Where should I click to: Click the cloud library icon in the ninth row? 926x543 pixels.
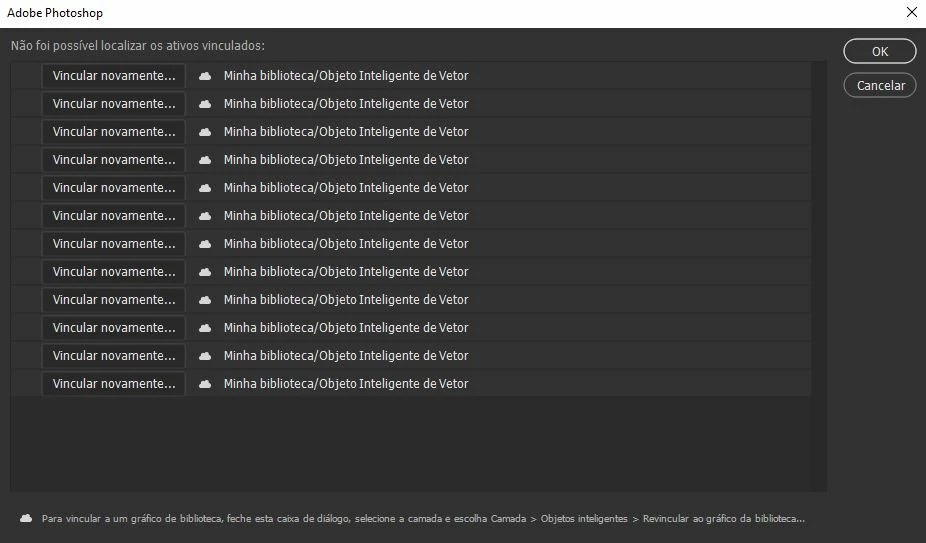(x=205, y=300)
